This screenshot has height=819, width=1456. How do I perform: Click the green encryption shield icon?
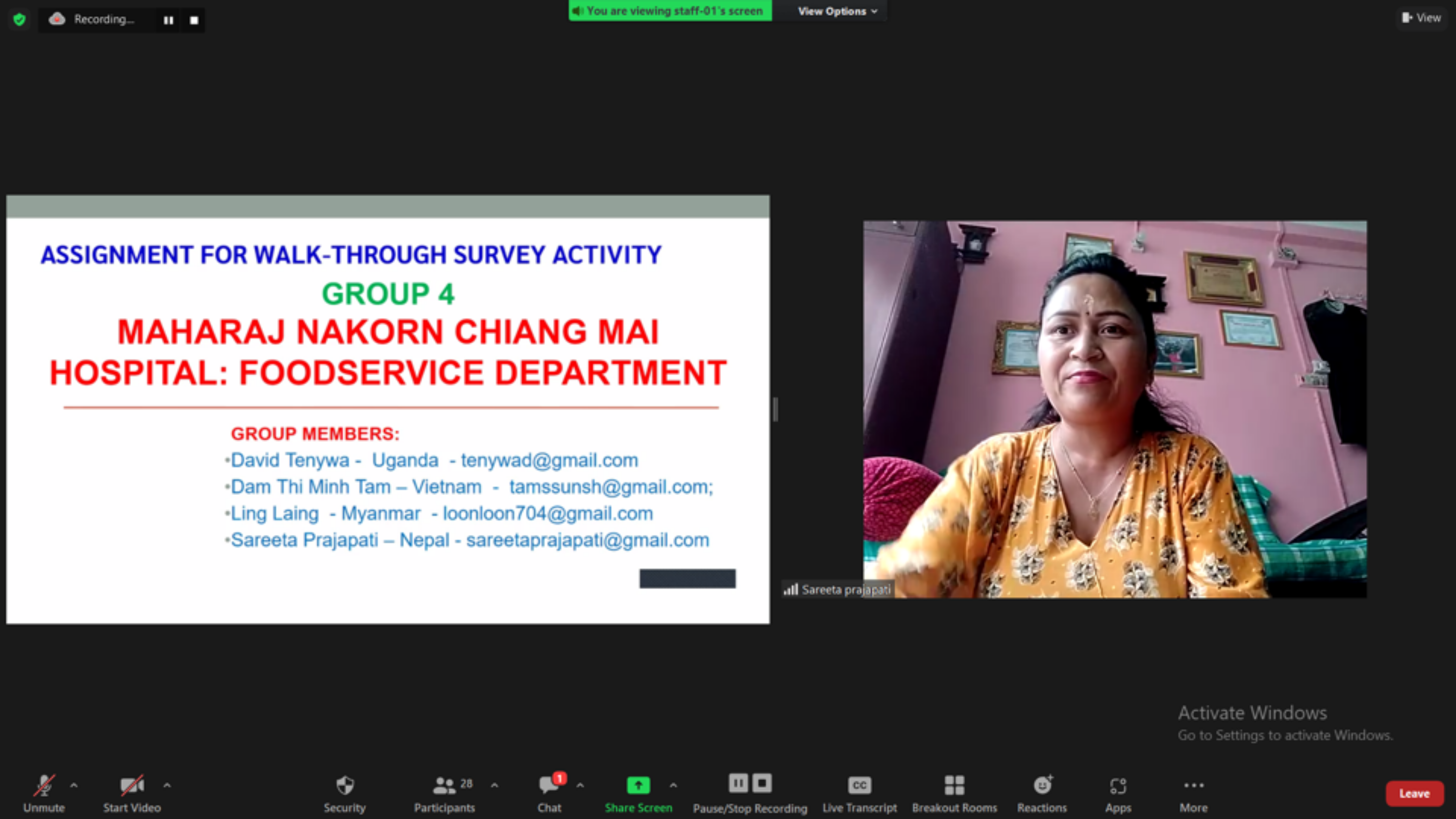tap(19, 20)
